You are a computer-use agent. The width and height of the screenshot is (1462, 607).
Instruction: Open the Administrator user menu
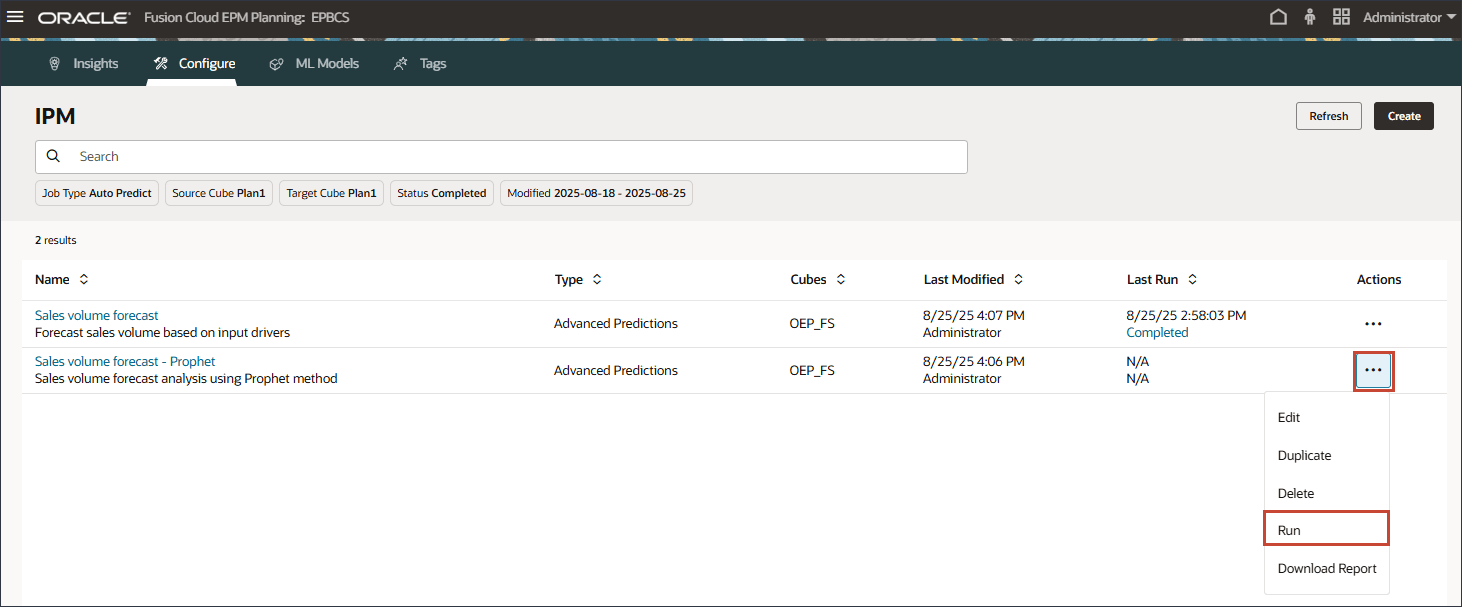[1409, 18]
